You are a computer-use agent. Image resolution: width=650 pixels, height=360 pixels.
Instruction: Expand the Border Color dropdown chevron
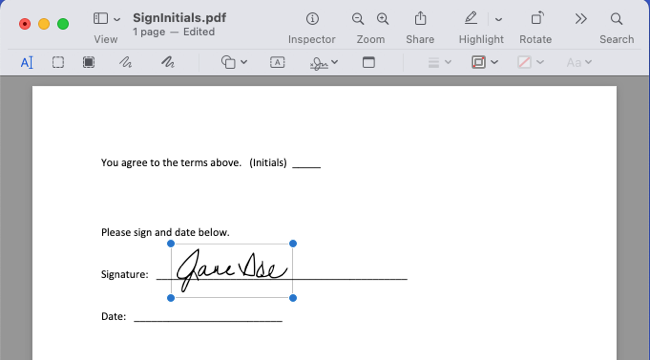tap(494, 62)
